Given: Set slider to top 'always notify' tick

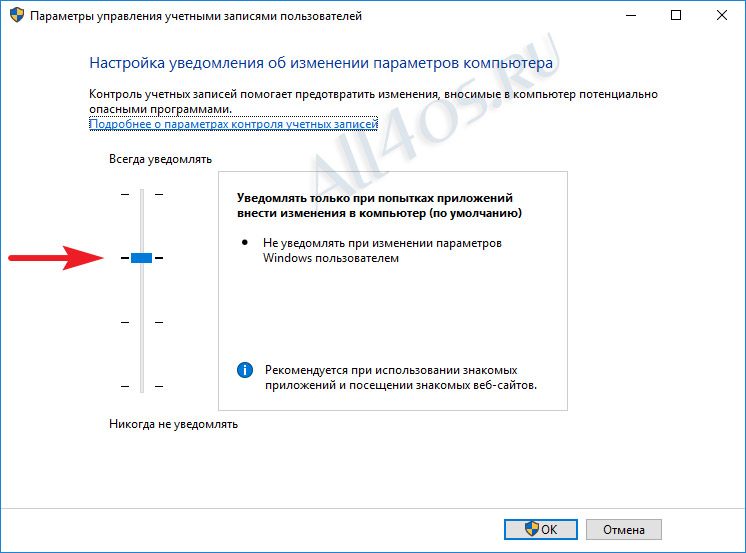Looking at the screenshot, I should pos(142,194).
